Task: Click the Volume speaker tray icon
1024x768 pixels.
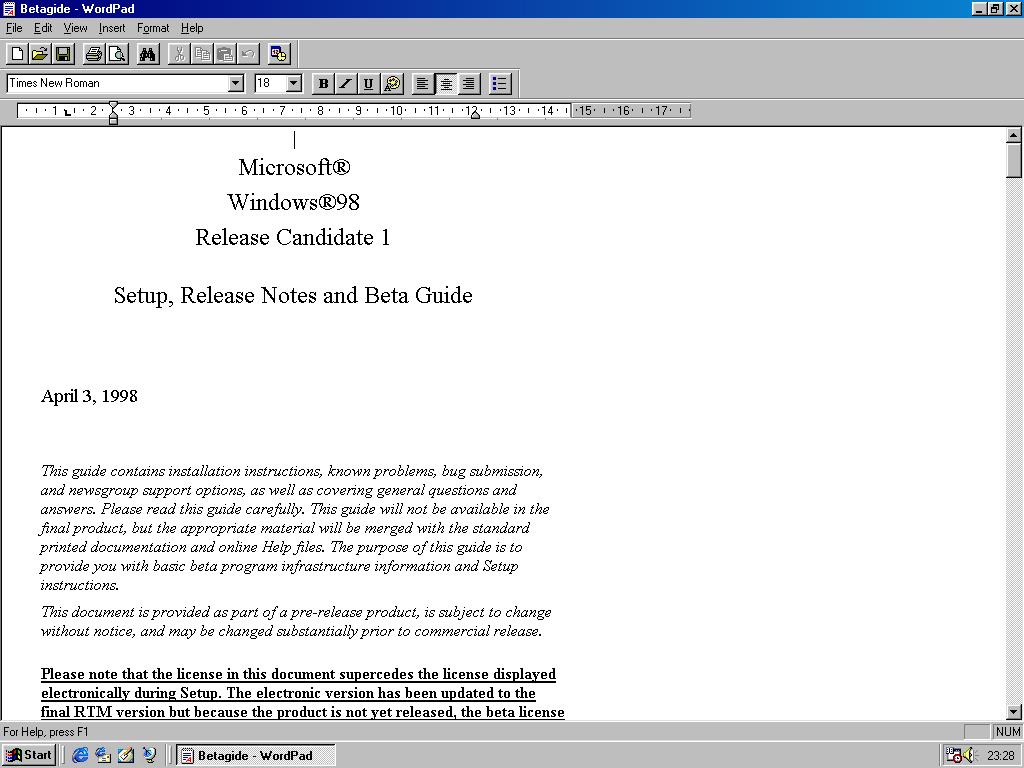Action: [x=968, y=756]
